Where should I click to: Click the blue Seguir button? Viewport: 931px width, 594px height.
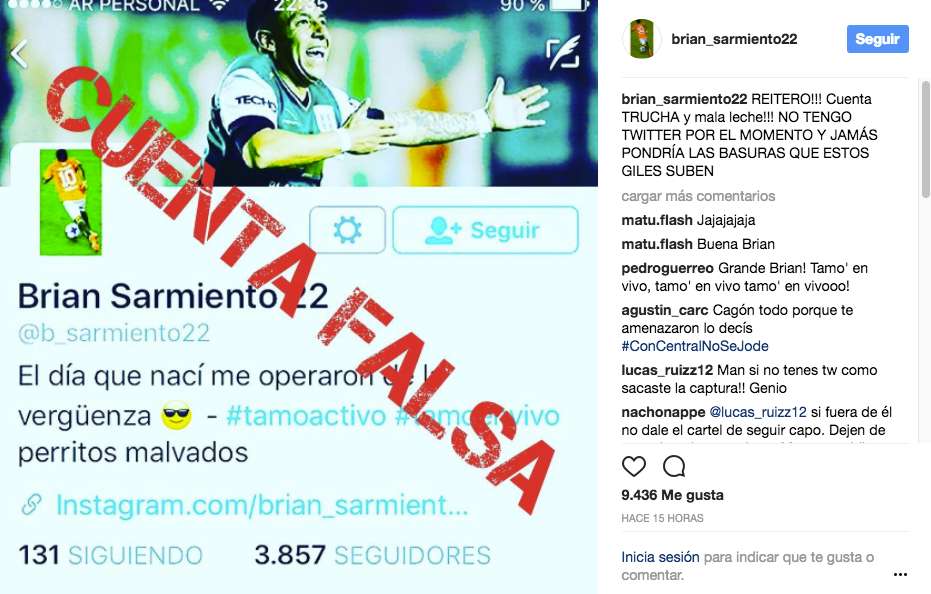878,39
